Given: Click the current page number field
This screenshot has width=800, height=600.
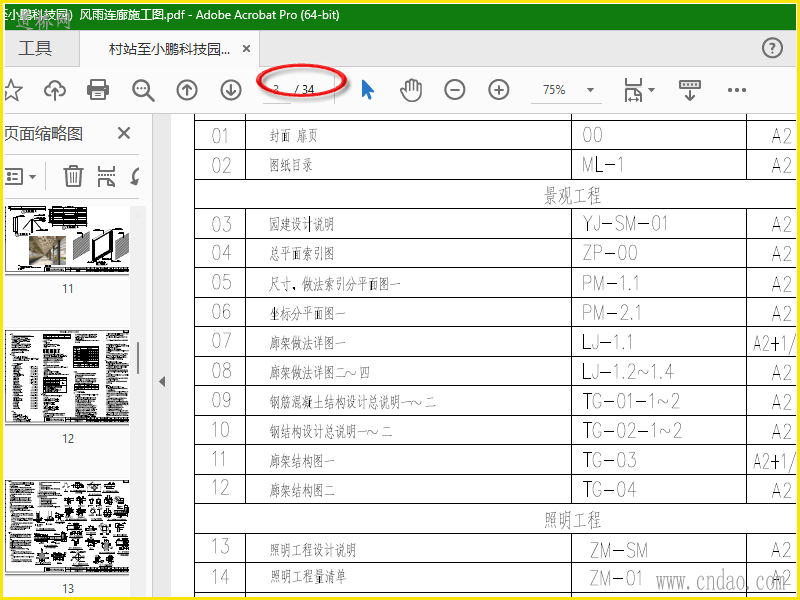Looking at the screenshot, I should pos(277,90).
